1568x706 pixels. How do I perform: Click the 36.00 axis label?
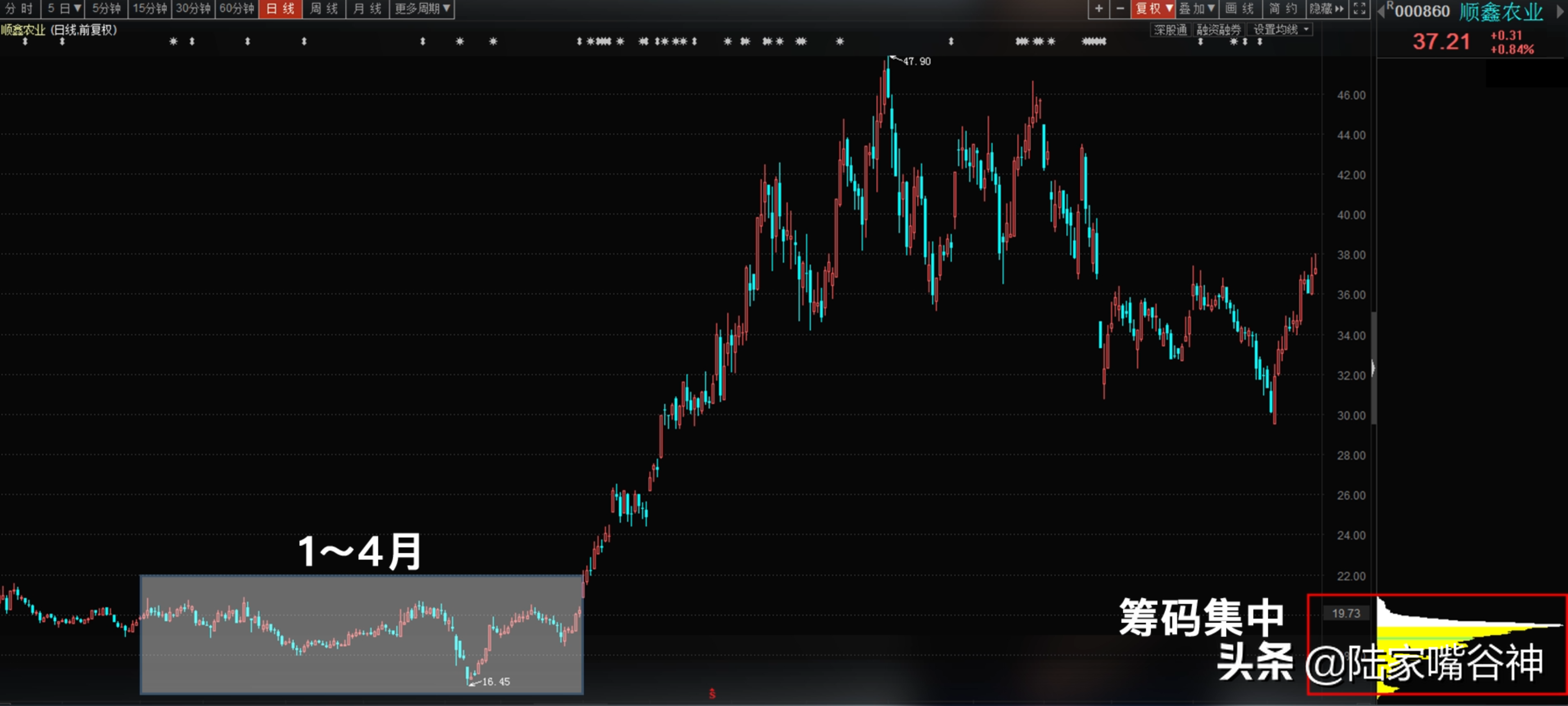tap(1351, 295)
